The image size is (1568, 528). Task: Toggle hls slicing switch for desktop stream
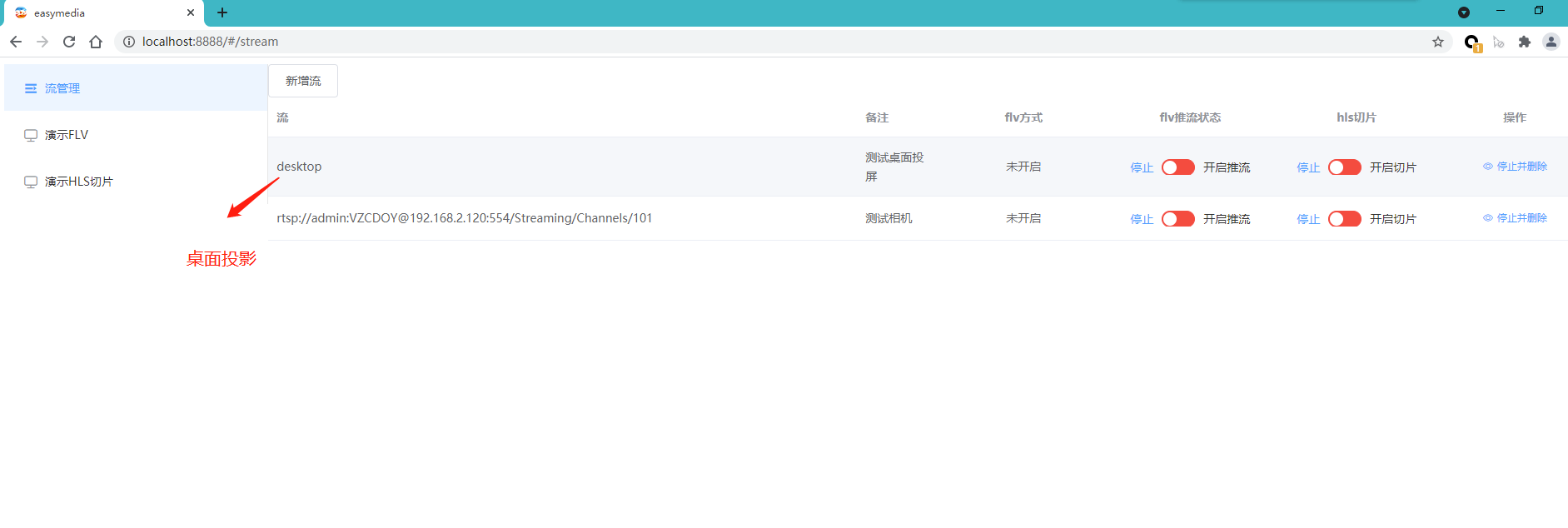1344,167
